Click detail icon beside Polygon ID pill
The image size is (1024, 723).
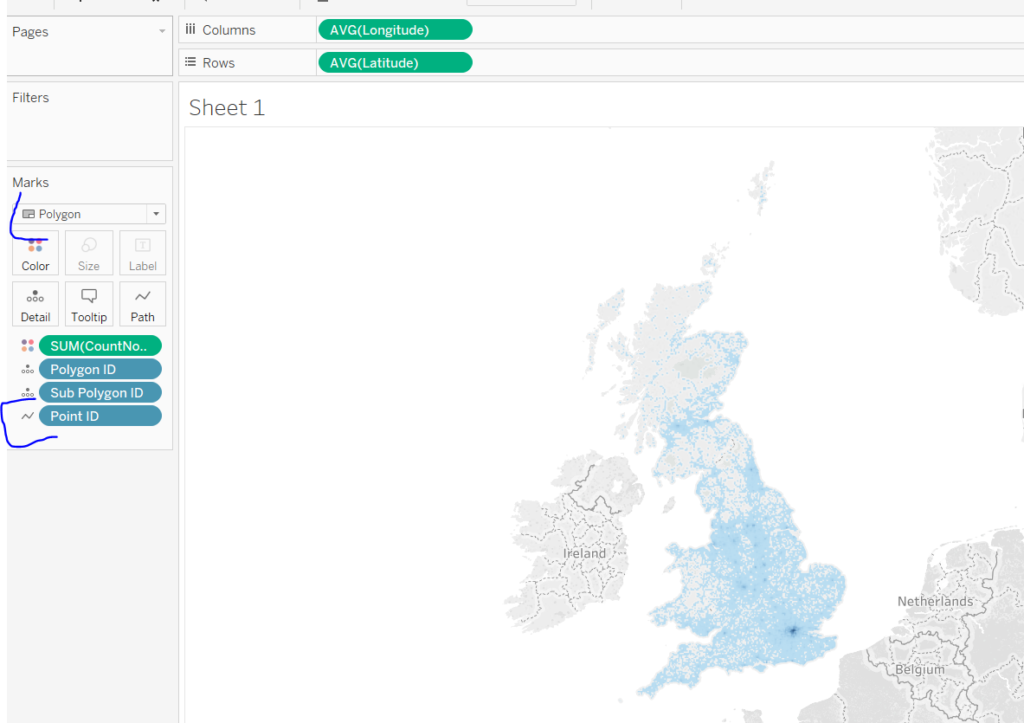coord(27,370)
